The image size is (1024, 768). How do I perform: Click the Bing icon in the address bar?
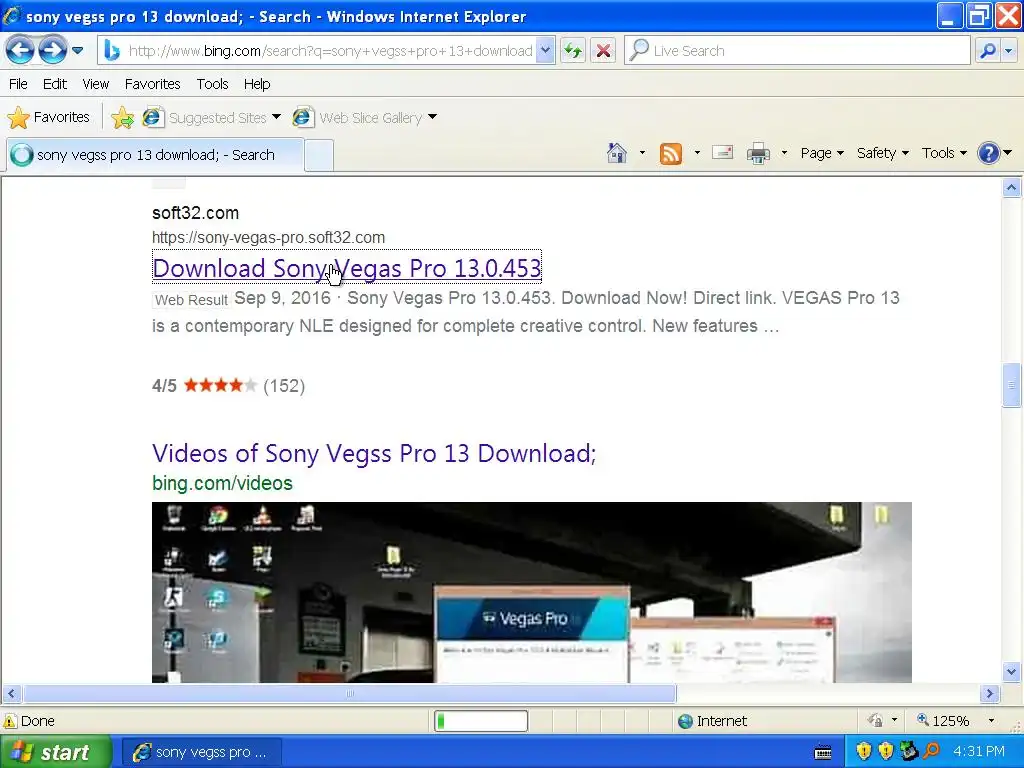112,51
